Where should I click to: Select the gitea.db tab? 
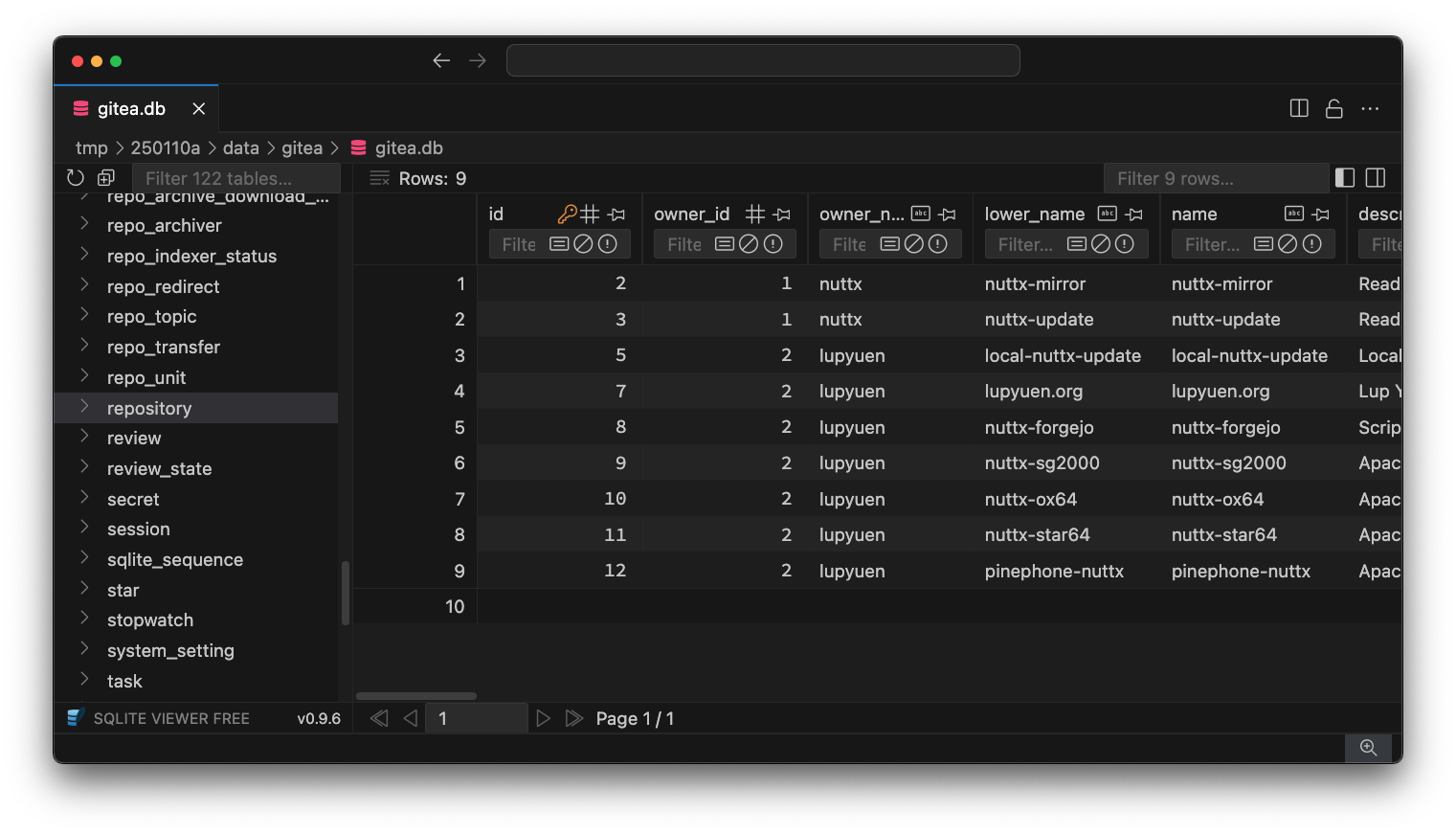point(136,108)
